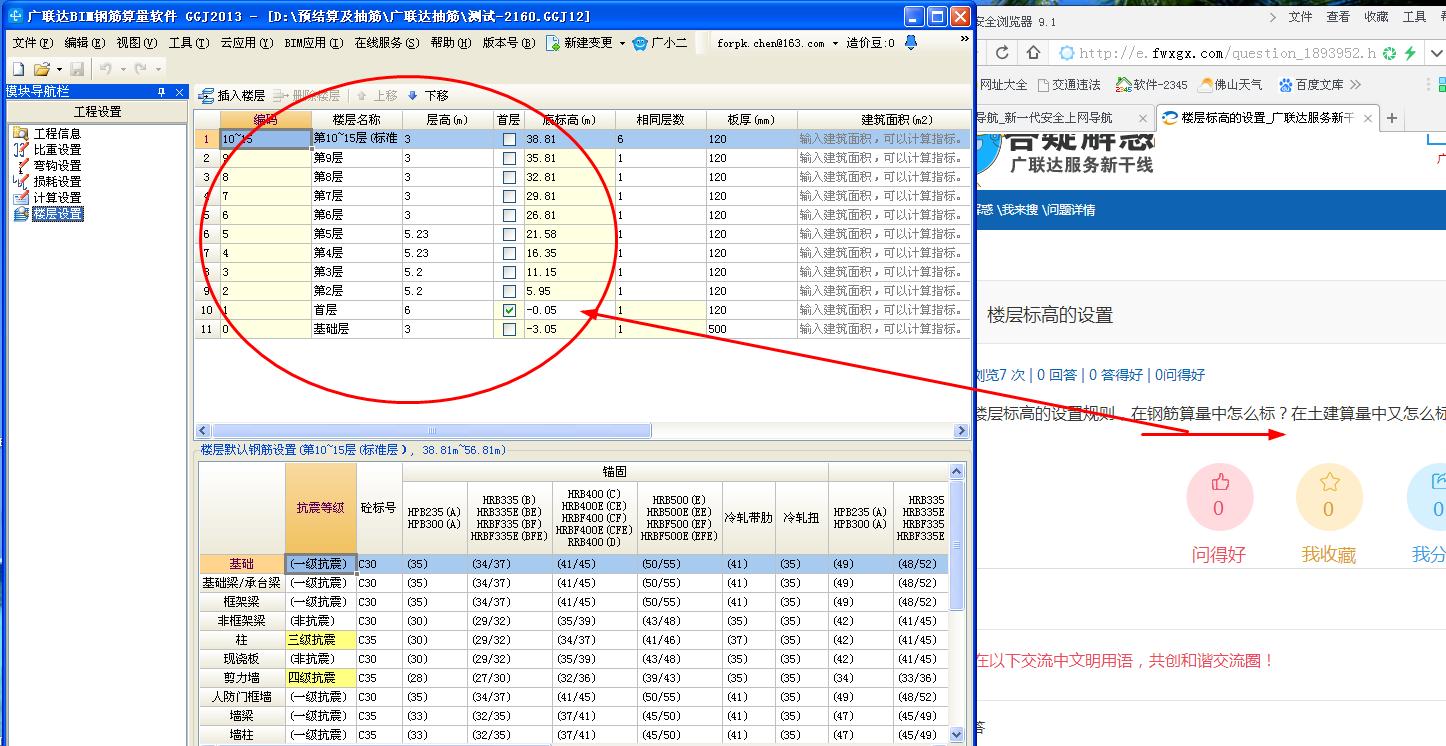Toggle 首层 checkbox for 第5层 row
Image resolution: width=1446 pixels, height=746 pixels.
[509, 234]
